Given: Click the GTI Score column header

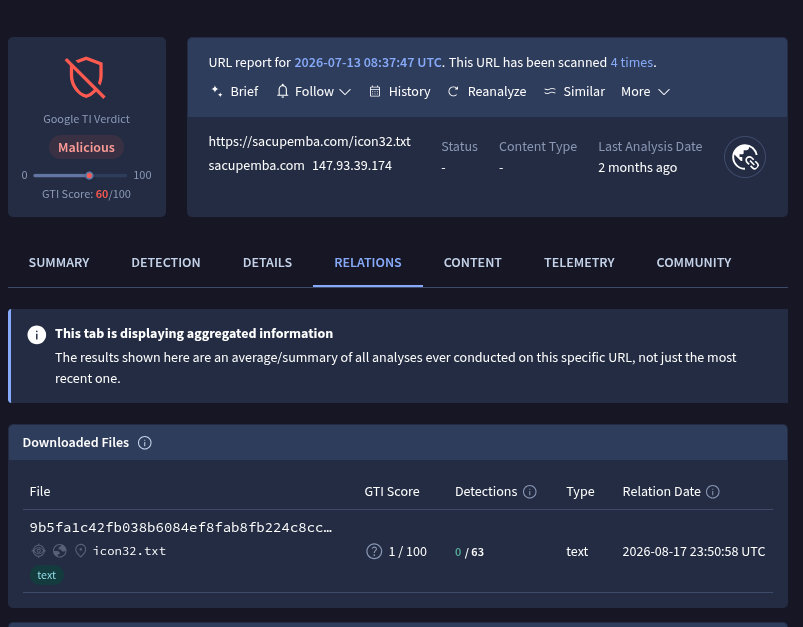Looking at the screenshot, I should (x=392, y=492).
